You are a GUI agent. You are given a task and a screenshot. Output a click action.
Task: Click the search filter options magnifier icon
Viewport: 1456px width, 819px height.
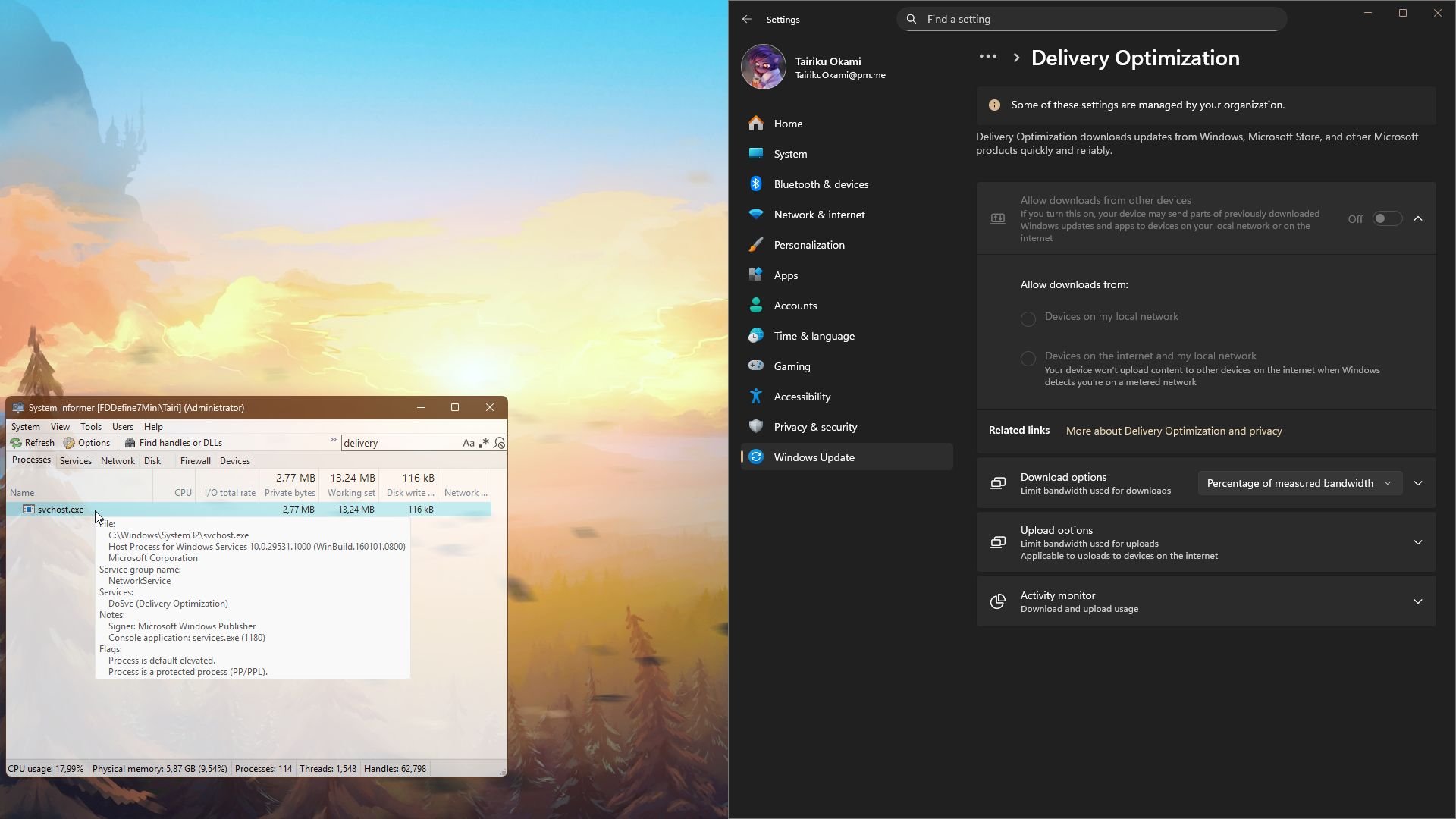(499, 443)
